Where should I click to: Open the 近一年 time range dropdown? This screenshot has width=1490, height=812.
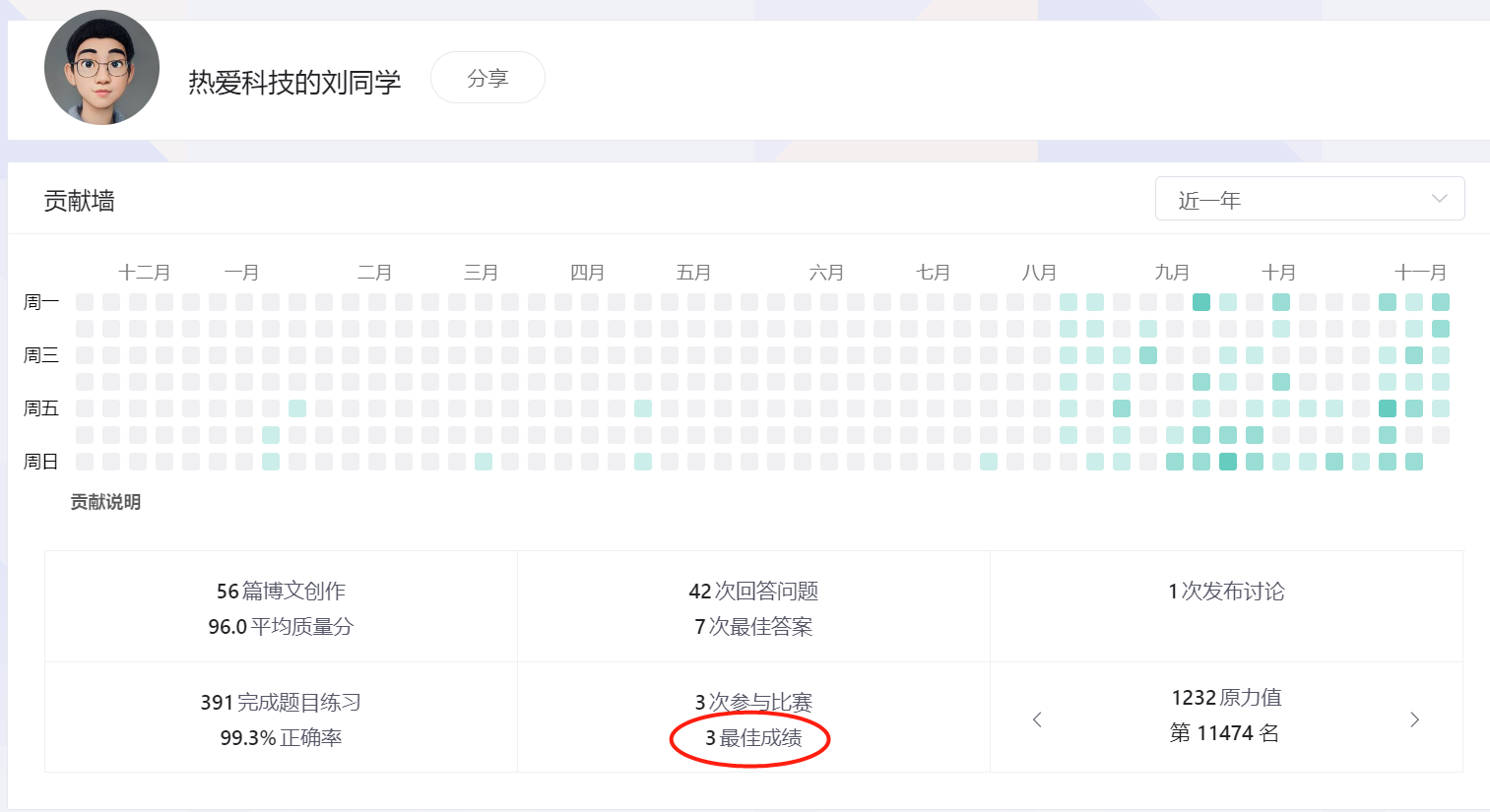(x=1310, y=199)
